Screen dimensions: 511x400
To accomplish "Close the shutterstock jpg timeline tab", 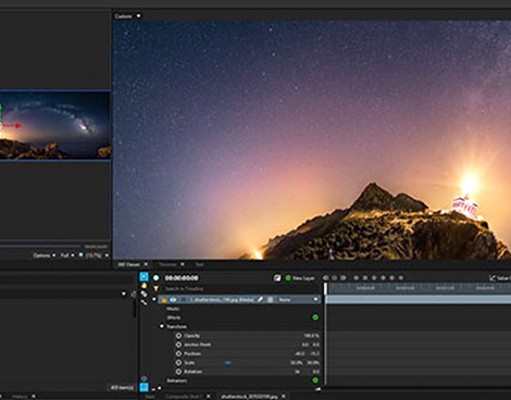I will point(284,396).
